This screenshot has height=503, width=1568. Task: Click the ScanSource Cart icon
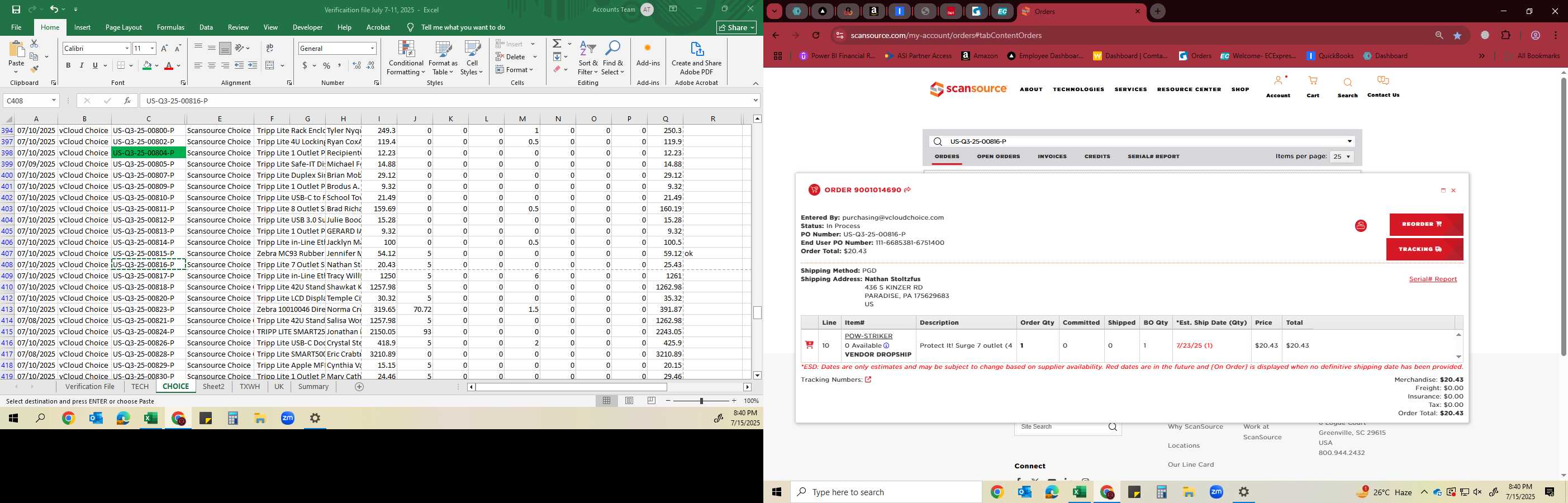1313,81
